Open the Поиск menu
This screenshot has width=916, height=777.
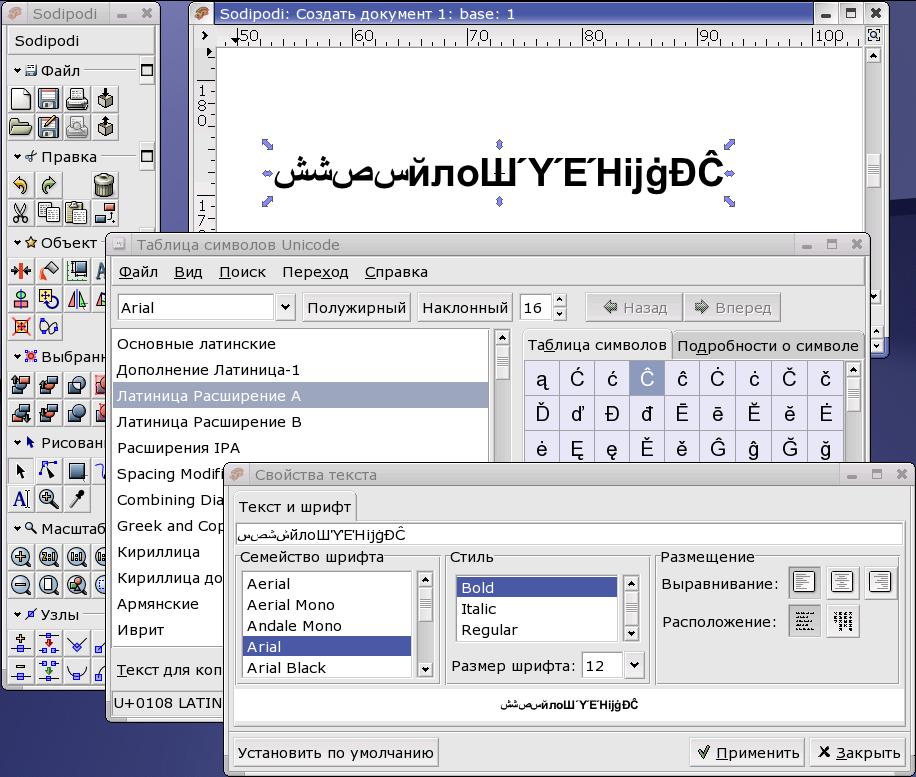coord(242,272)
